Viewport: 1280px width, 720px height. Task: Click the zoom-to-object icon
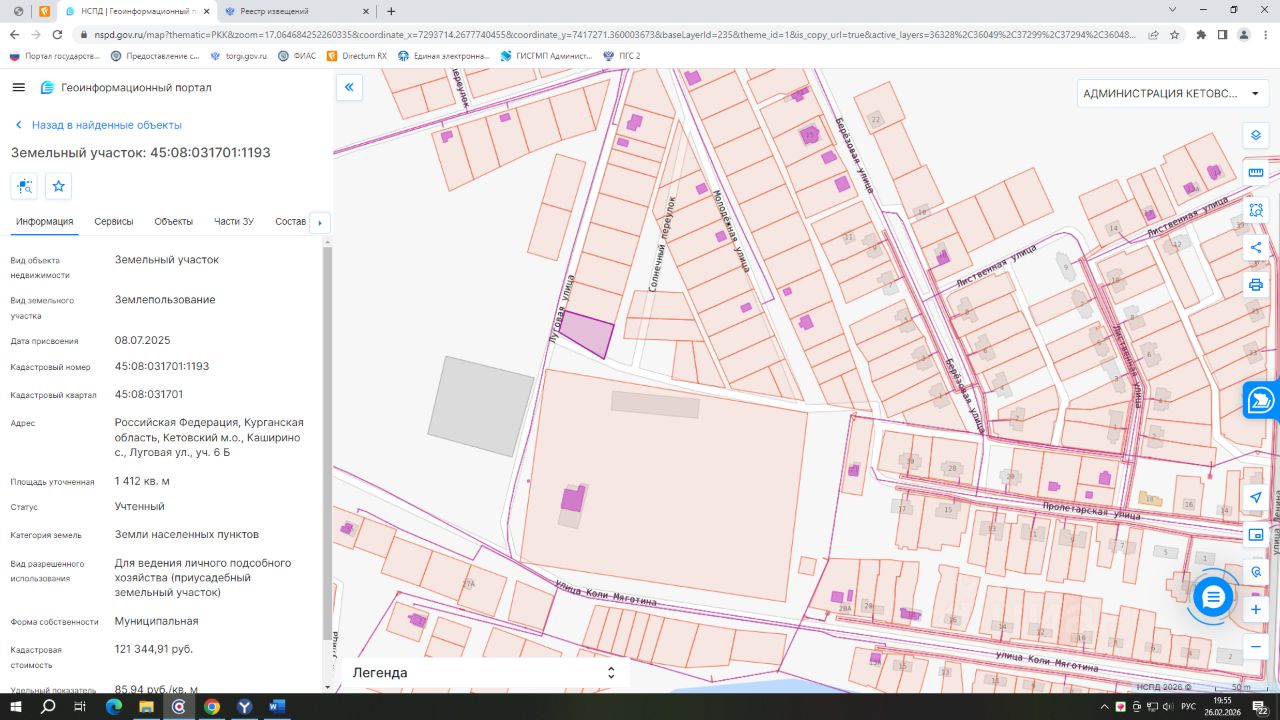[x=24, y=186]
